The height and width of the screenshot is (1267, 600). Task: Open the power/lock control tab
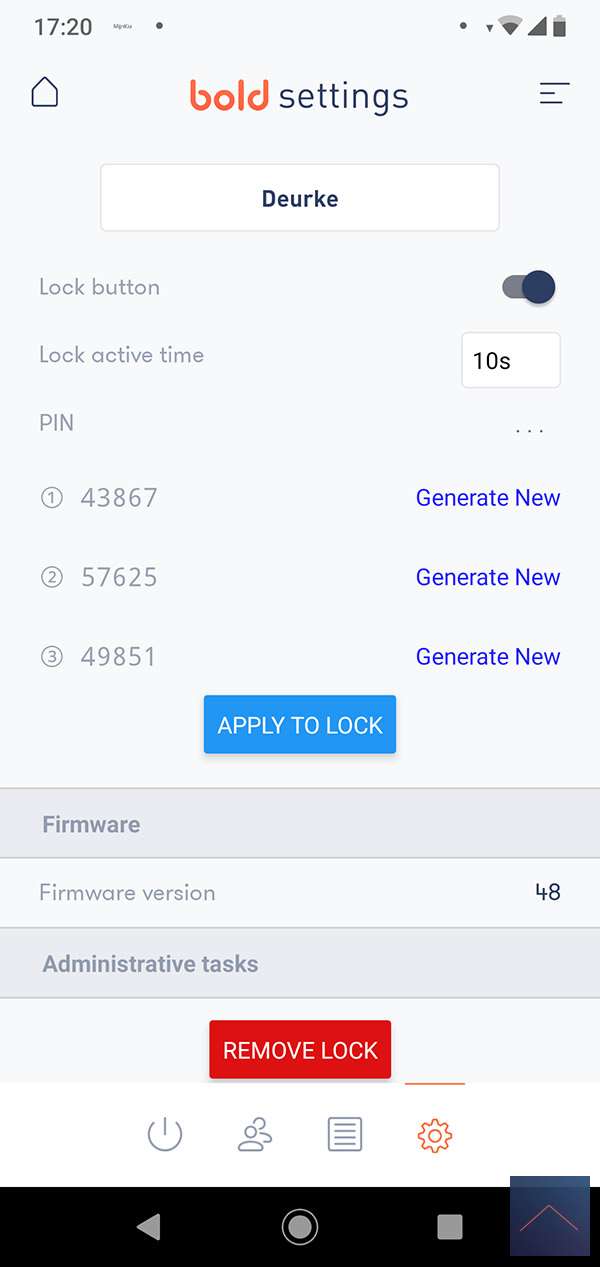[x=165, y=1135]
